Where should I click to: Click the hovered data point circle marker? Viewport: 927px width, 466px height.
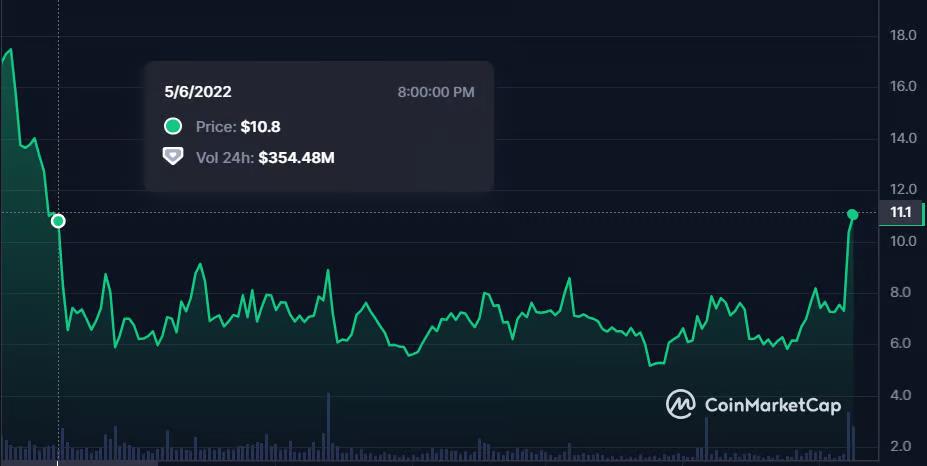pos(58,221)
